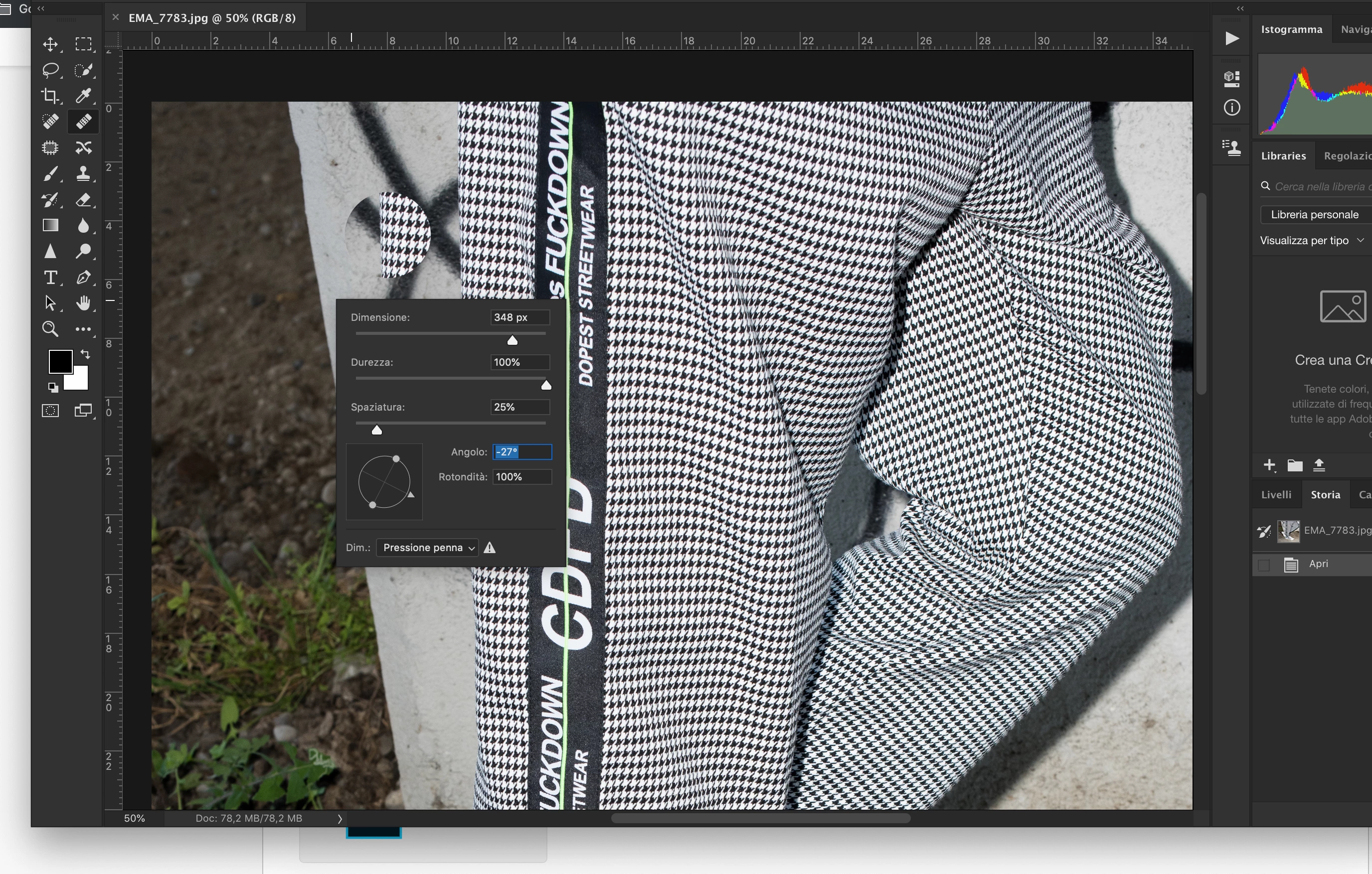1372x874 pixels.
Task: Open the Libreria personale dropdown
Action: [x=1315, y=215]
